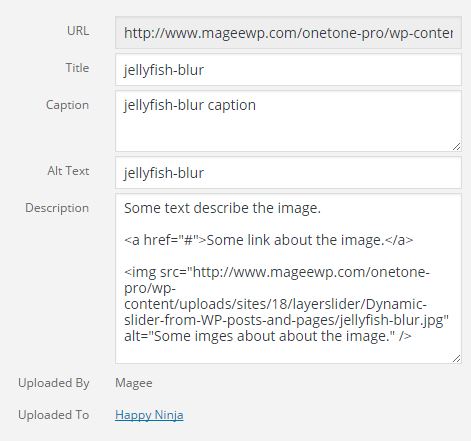Click the URL field with mageewp.com address

tap(288, 33)
